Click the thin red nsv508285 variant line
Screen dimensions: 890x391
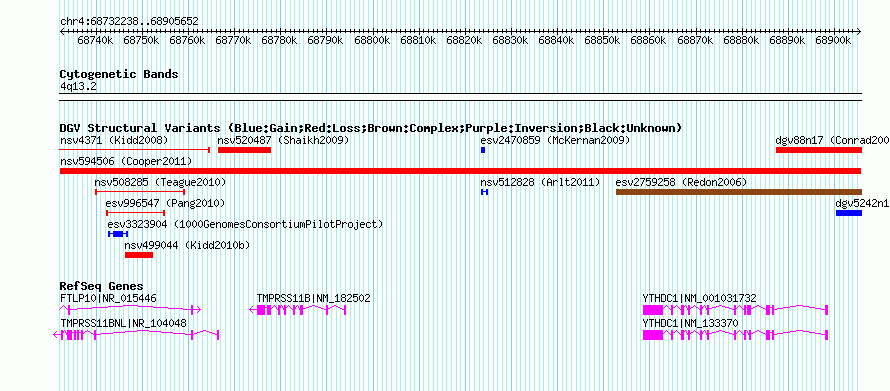click(140, 192)
